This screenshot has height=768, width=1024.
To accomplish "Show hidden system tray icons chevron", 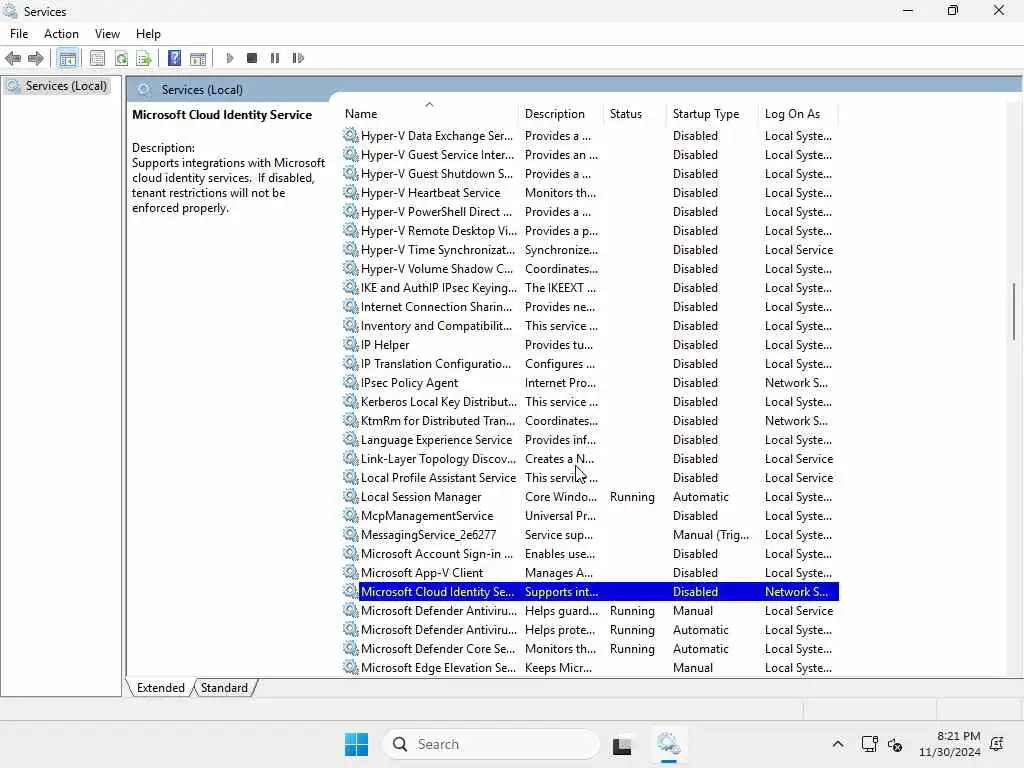I will click(x=838, y=744).
